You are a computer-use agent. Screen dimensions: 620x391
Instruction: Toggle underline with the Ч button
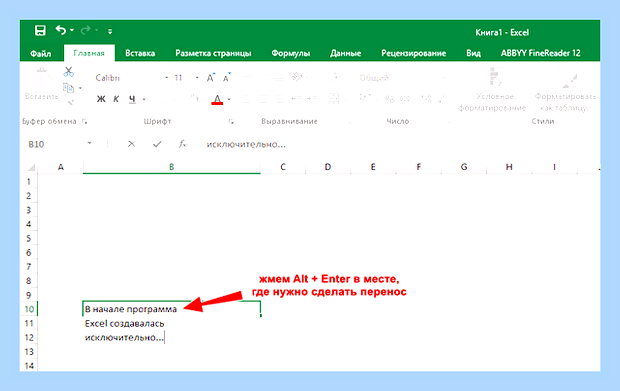tap(132, 99)
